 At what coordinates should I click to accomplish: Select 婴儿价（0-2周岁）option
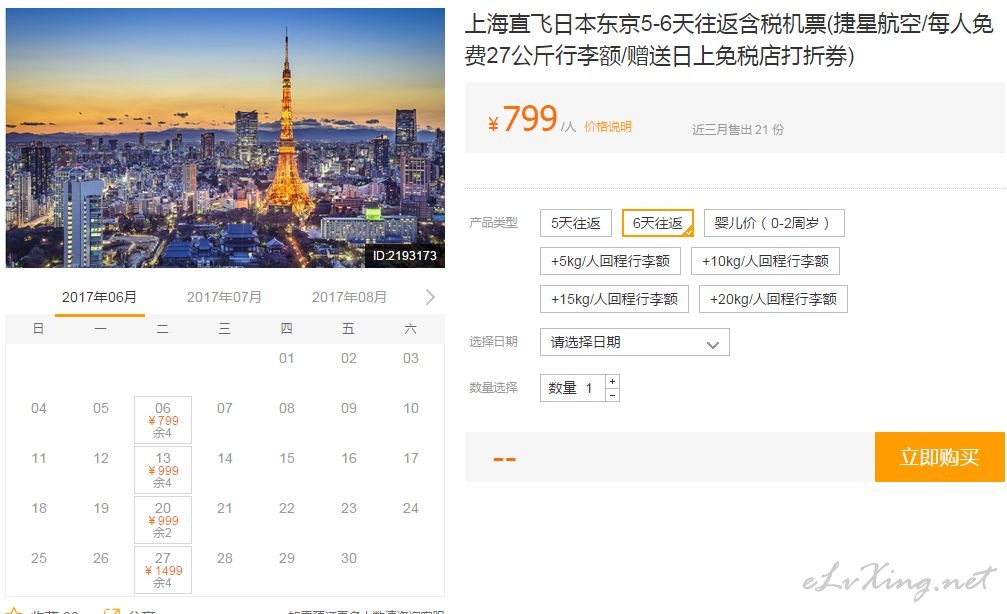tap(774, 223)
